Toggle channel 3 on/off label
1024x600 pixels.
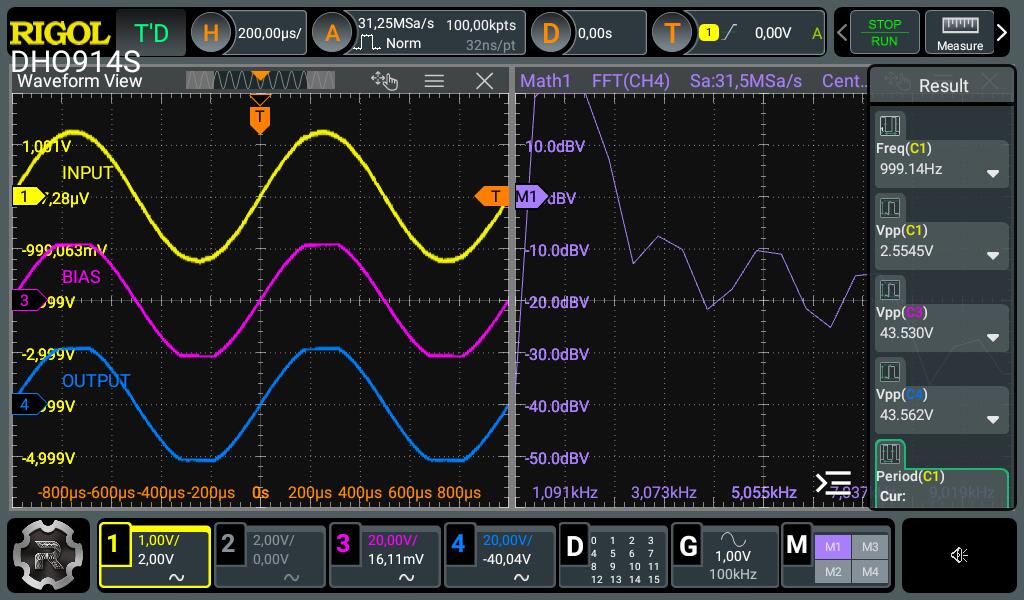(343, 543)
